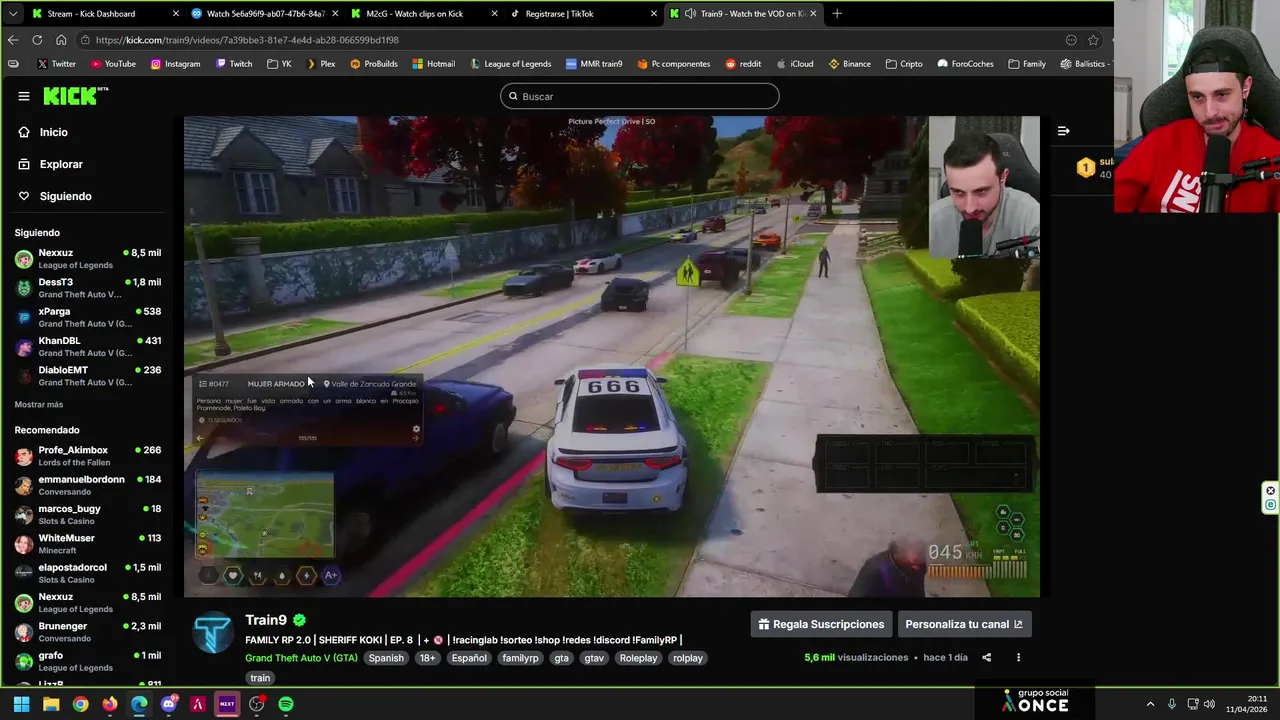Select the gta tag
Viewport: 1280px width, 720px height.
[x=562, y=658]
